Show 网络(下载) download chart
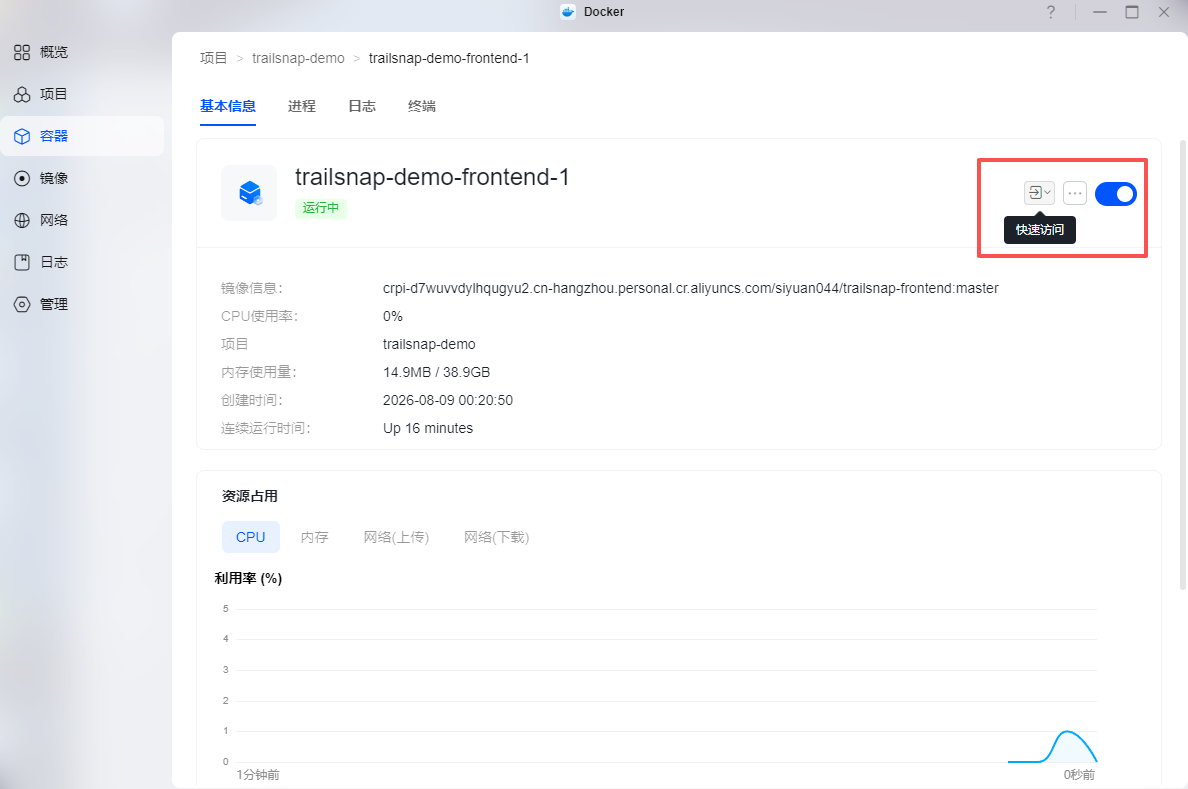Viewport: 1188px width, 789px height. (x=496, y=537)
